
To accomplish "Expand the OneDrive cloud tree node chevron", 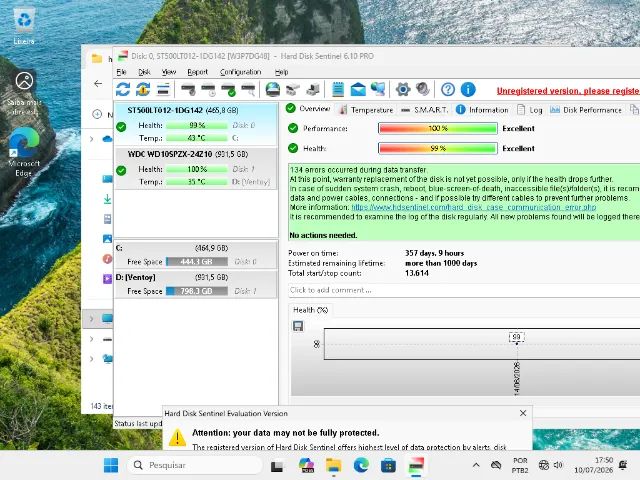I will point(92,139).
